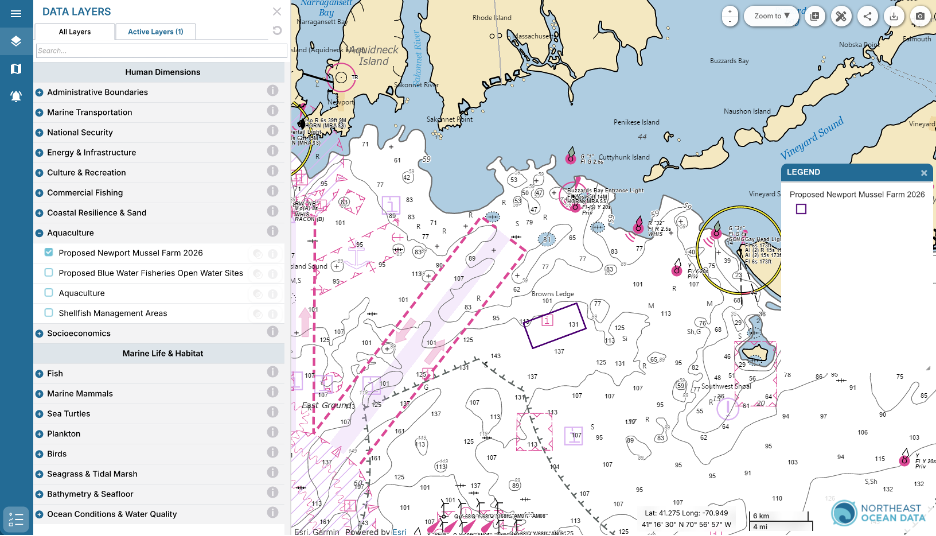Click the layer Search input field
The width and height of the screenshot is (936, 536).
coord(161,51)
